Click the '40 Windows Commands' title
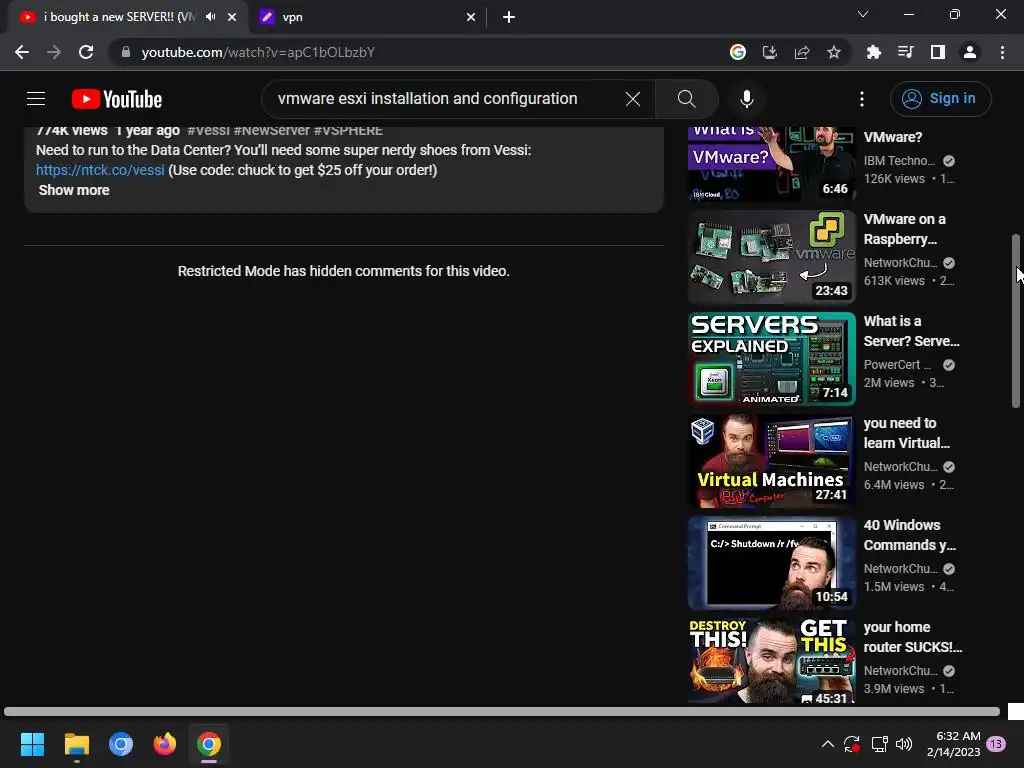This screenshot has height=768, width=1024. click(x=910, y=535)
